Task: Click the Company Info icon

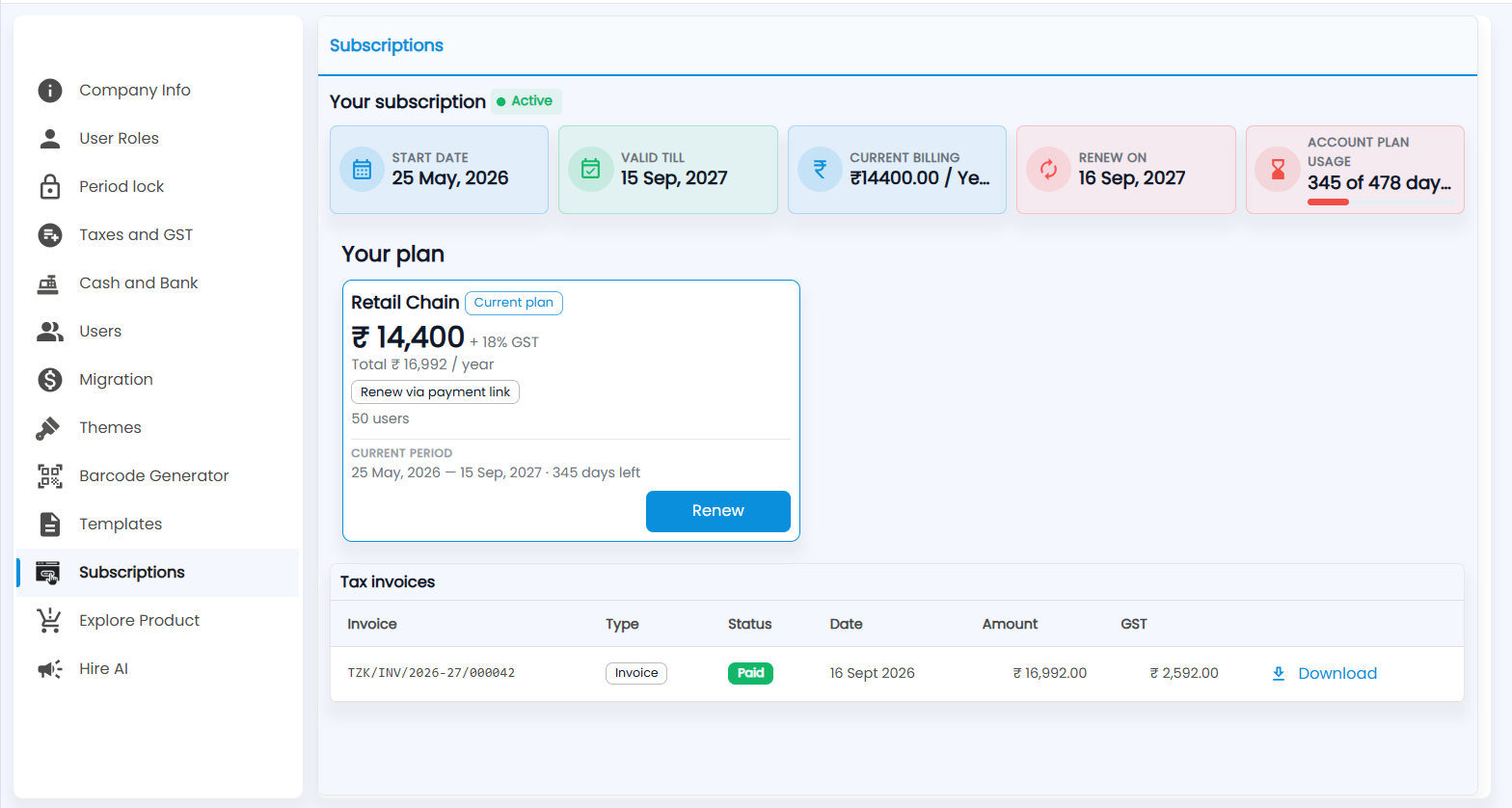Action: coord(50,91)
